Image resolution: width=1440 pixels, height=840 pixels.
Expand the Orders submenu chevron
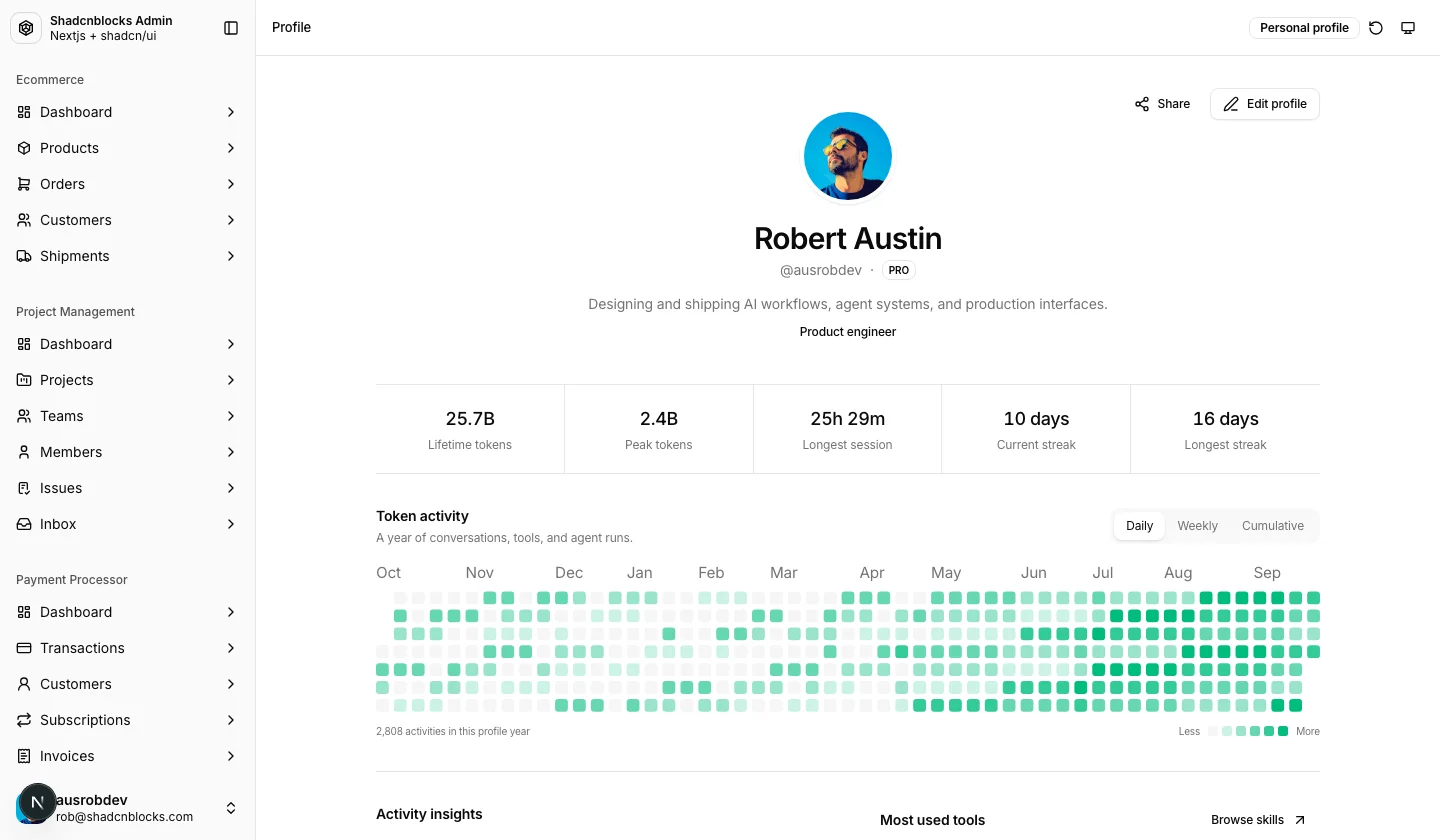231,184
